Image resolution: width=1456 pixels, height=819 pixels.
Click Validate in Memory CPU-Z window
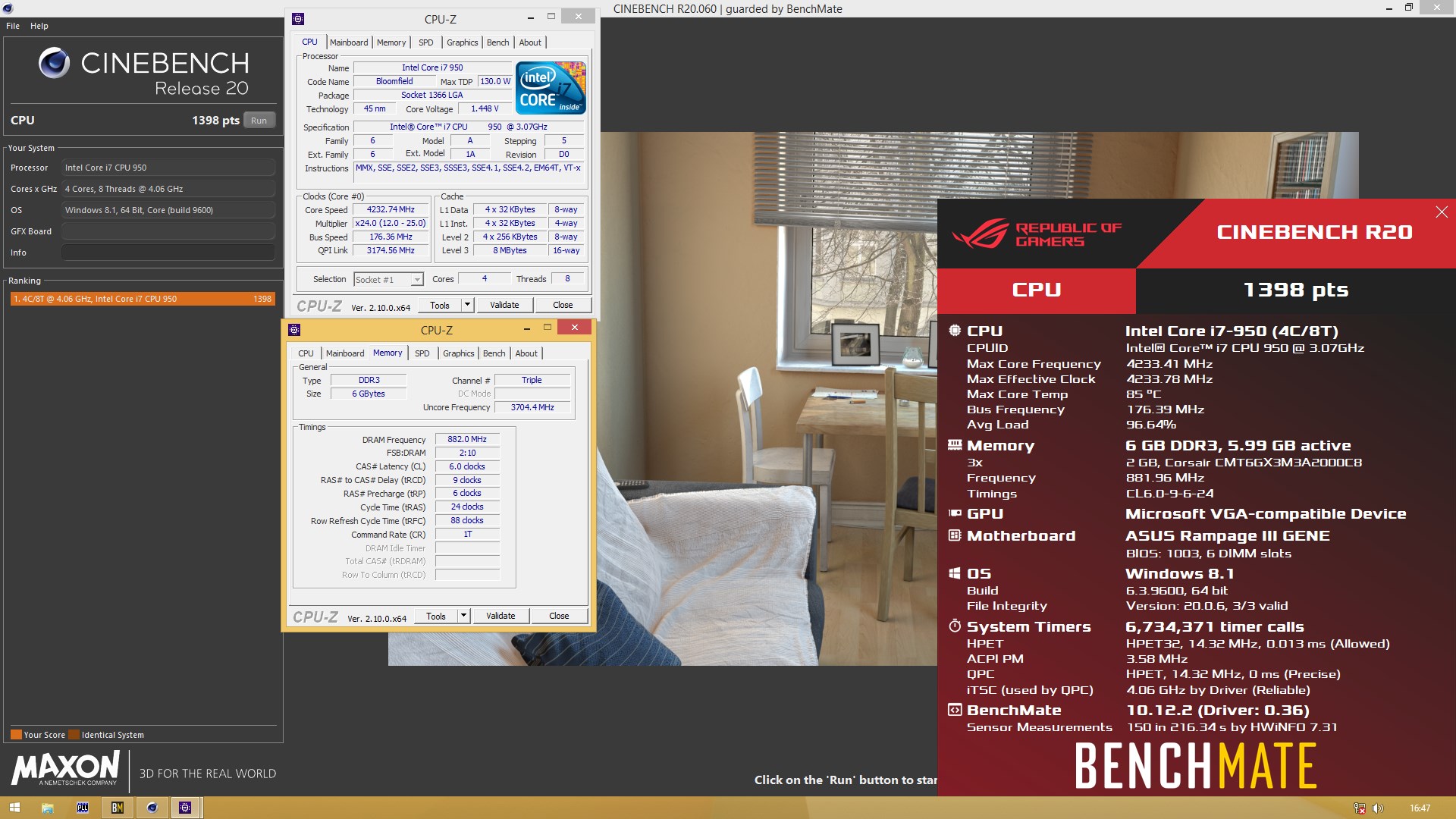click(500, 616)
